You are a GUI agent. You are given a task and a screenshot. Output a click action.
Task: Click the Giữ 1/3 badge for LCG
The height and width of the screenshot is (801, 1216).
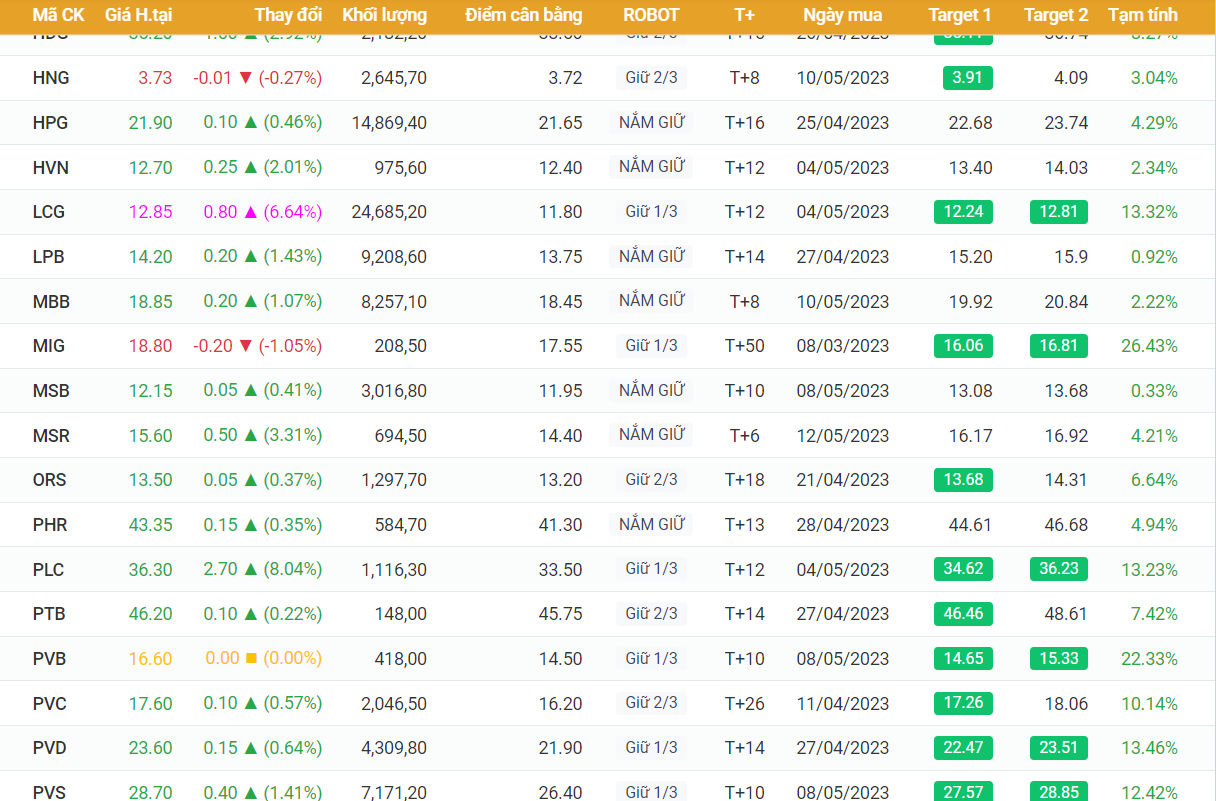coord(651,212)
